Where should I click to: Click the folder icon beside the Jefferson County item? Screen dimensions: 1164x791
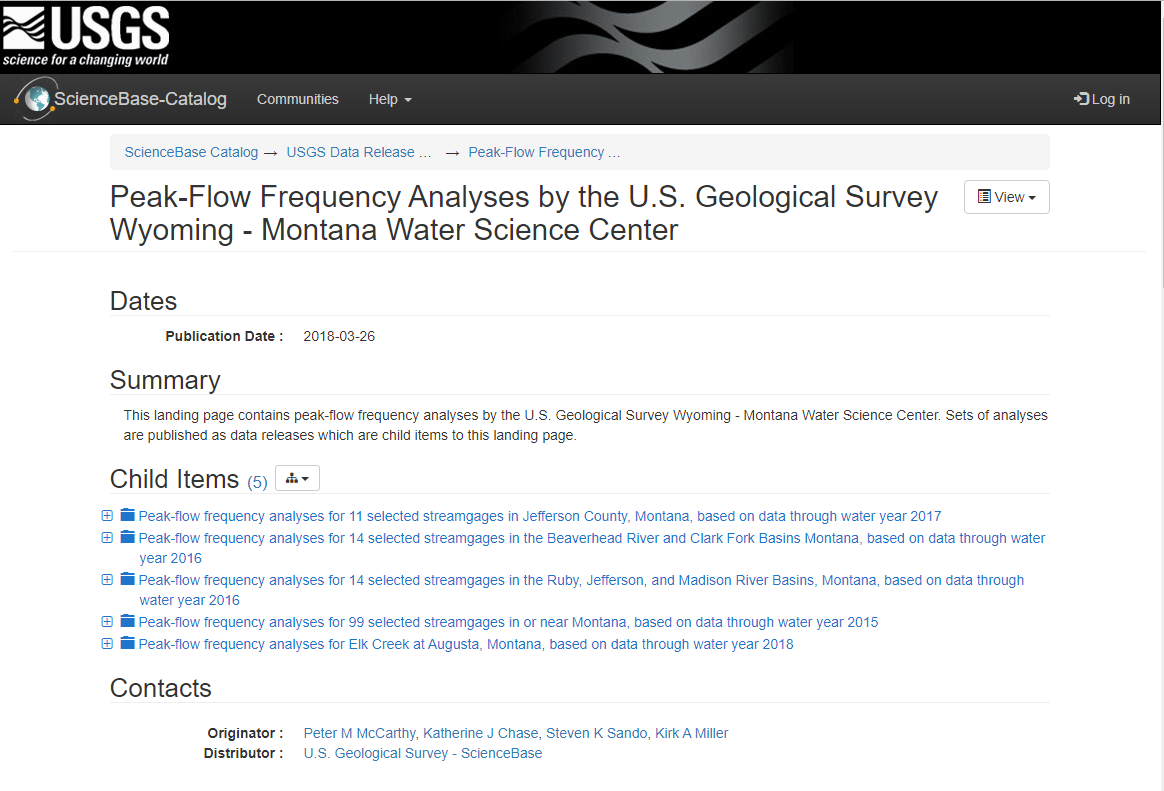[x=127, y=515]
